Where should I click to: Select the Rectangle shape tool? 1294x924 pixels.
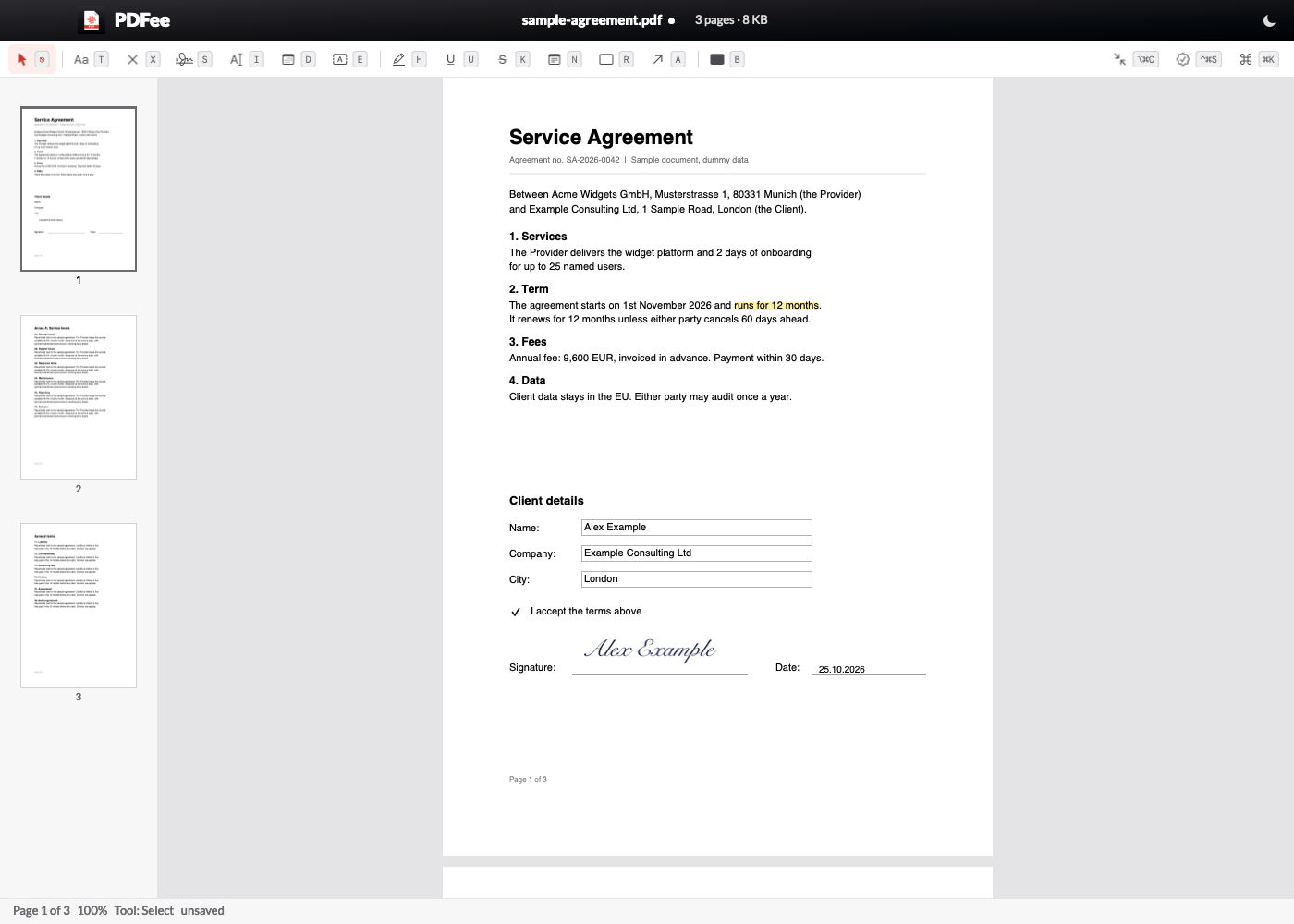[616, 59]
